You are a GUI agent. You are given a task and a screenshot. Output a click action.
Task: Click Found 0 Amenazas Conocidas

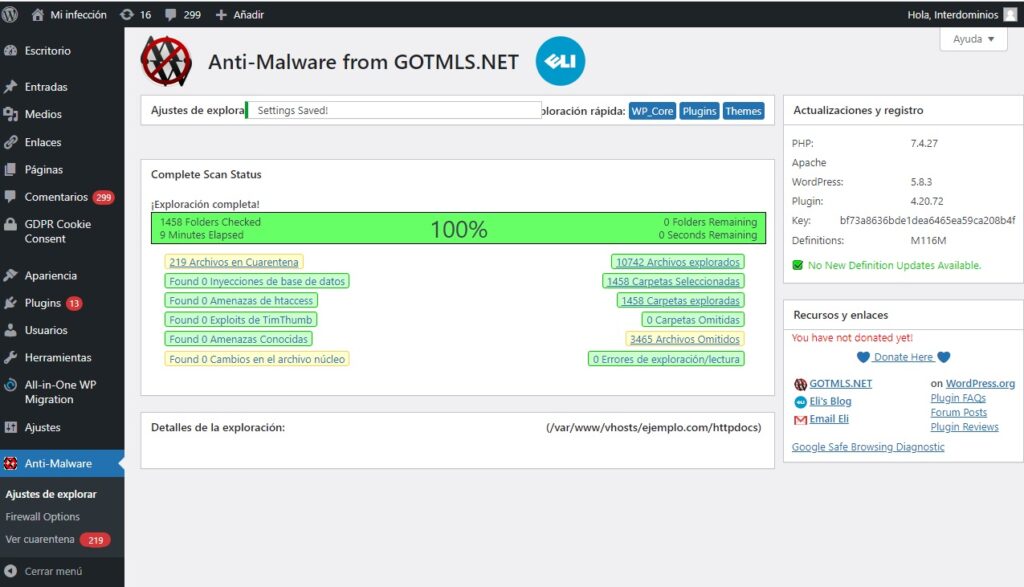pos(238,340)
